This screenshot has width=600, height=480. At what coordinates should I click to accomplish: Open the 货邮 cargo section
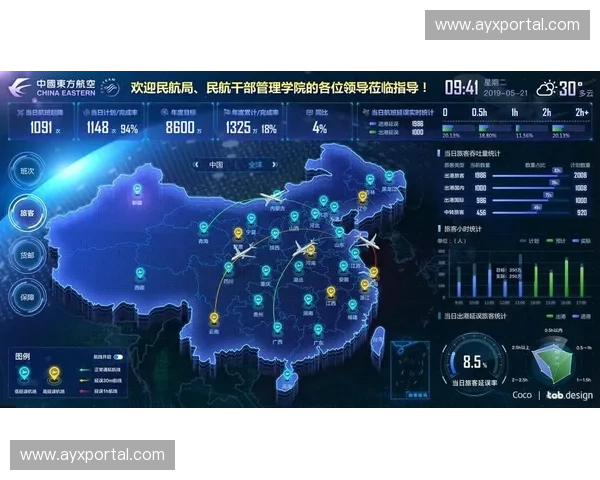[x=27, y=255]
